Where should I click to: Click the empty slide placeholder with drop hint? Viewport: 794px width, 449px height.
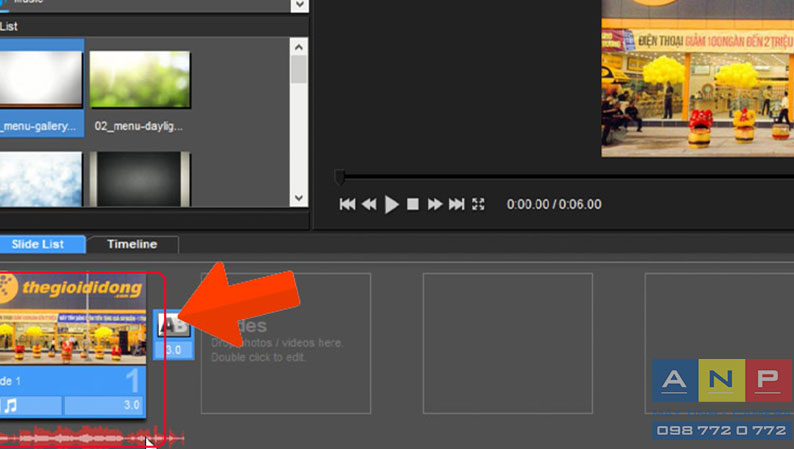click(x=286, y=343)
